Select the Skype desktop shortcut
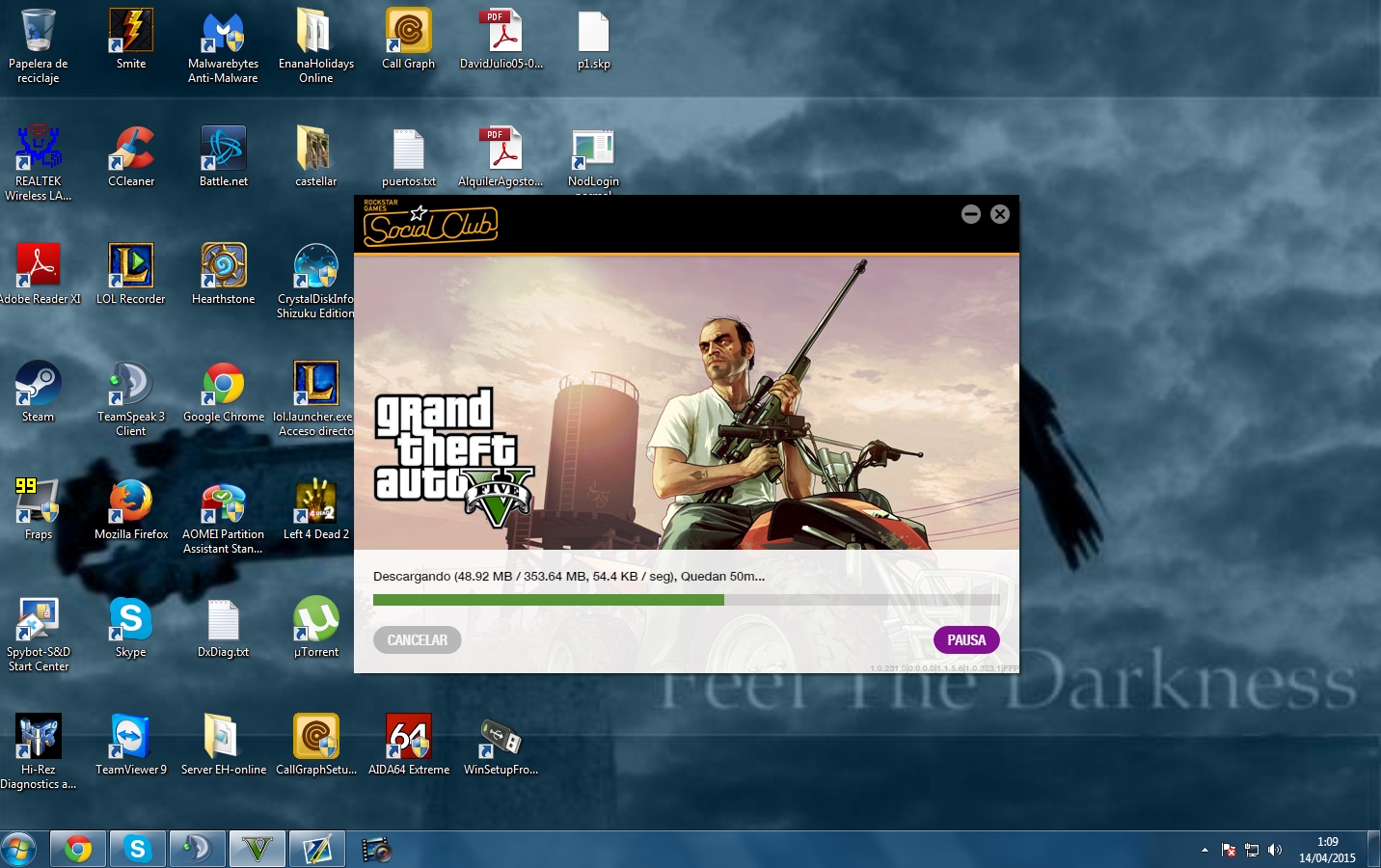 coord(131,628)
